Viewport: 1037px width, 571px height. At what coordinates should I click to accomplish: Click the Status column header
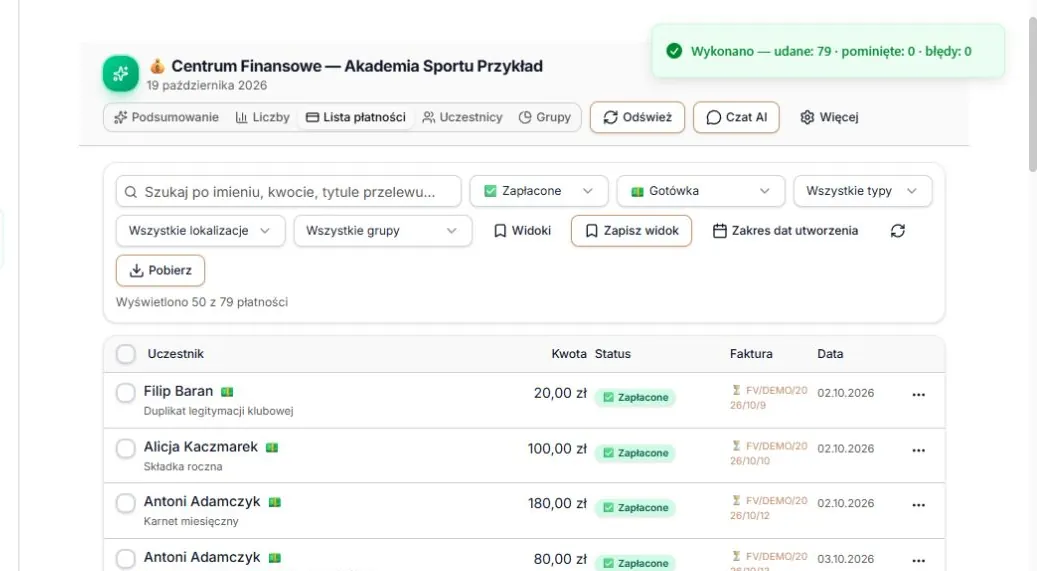point(612,354)
